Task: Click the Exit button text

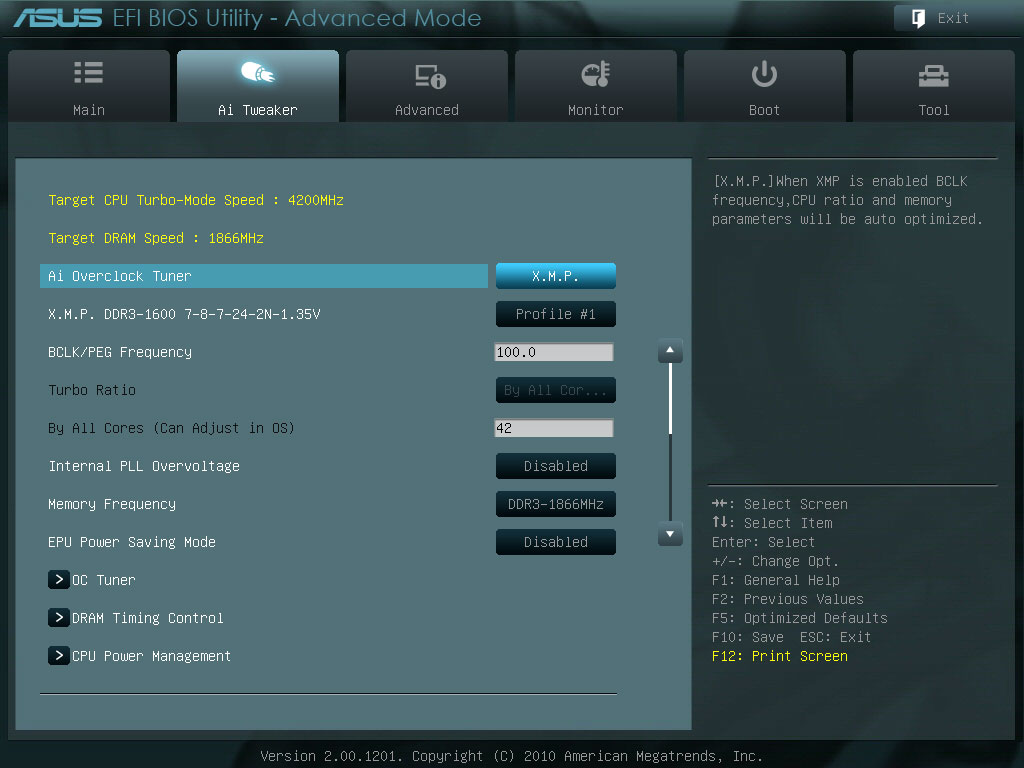Action: tap(953, 18)
